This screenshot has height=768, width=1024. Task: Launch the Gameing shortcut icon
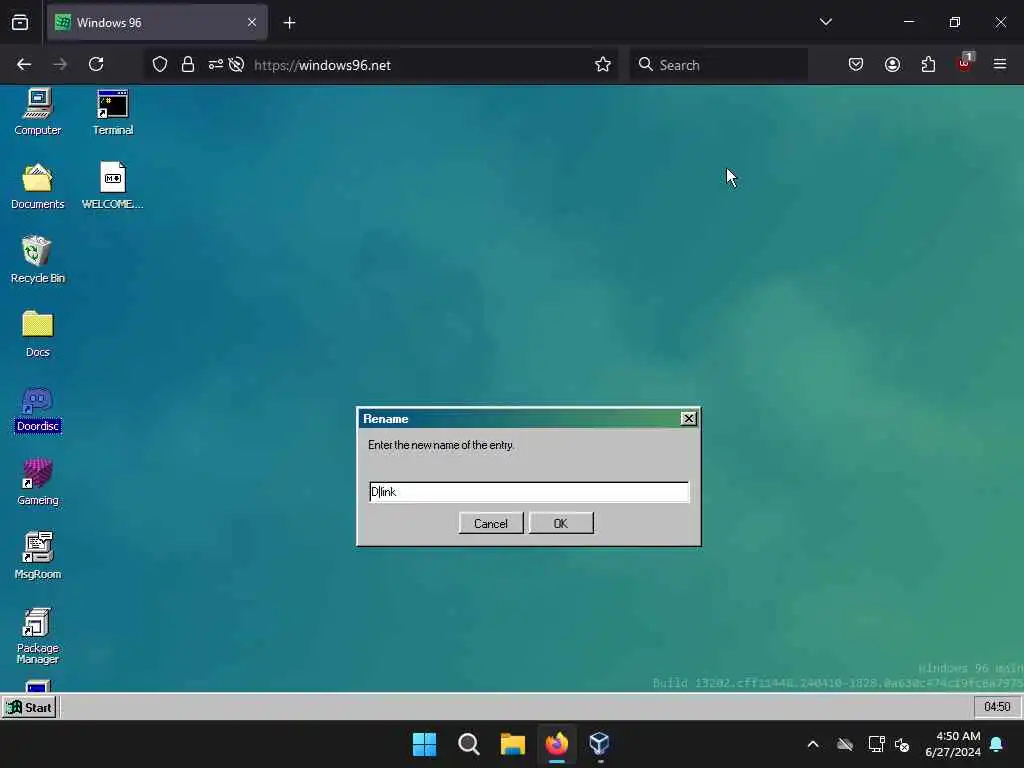pos(38,482)
